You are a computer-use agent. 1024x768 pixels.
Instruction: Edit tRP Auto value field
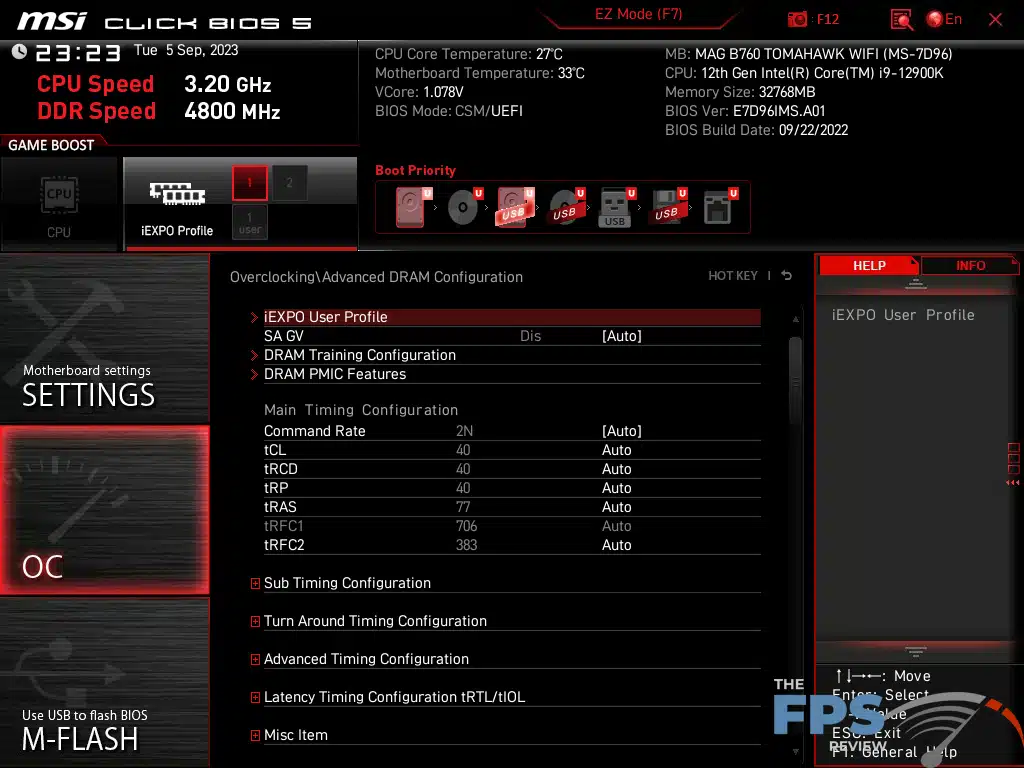616,488
